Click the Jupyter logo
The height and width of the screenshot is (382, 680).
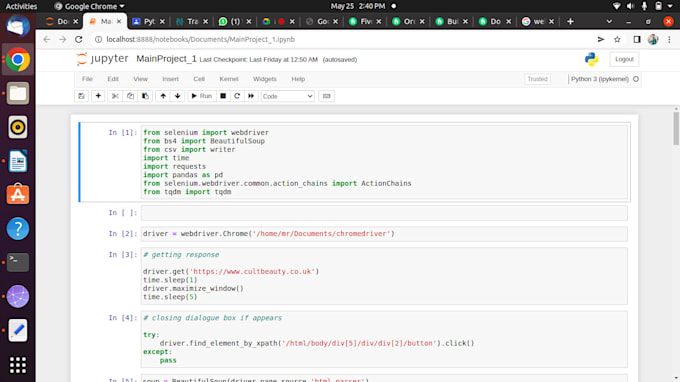[x=102, y=59]
